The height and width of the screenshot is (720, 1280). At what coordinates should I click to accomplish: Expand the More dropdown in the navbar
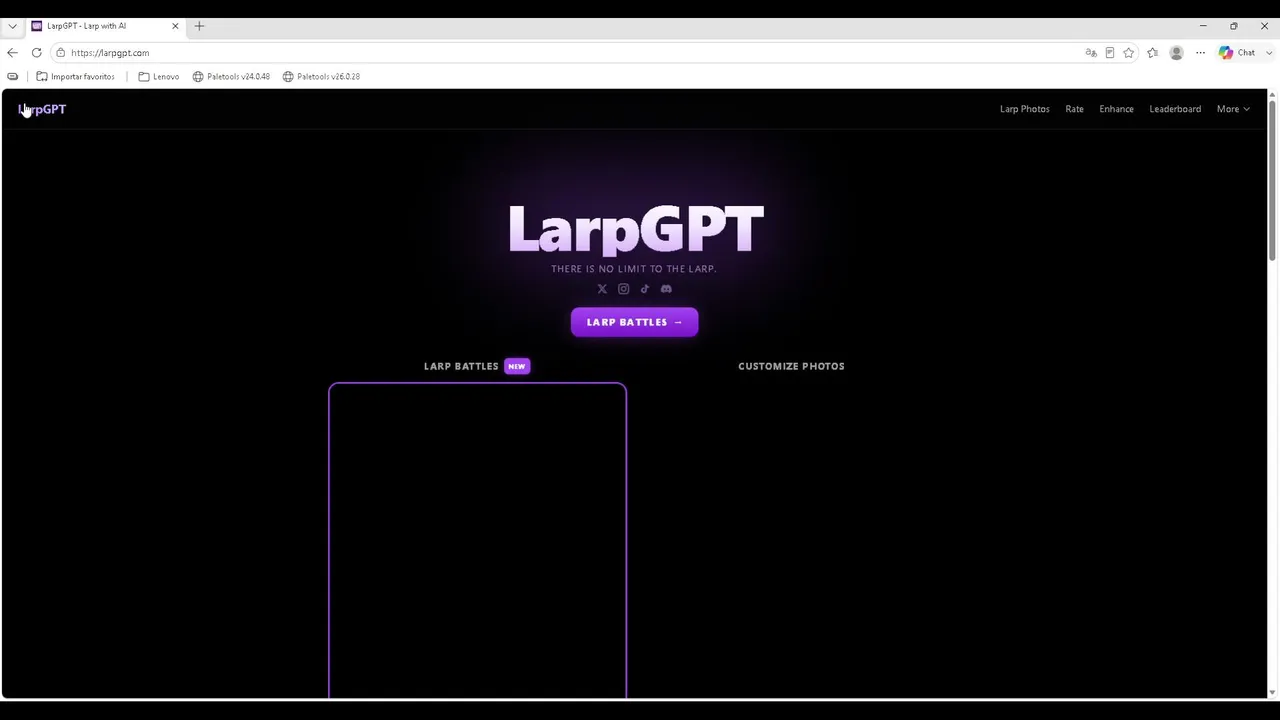point(1233,109)
